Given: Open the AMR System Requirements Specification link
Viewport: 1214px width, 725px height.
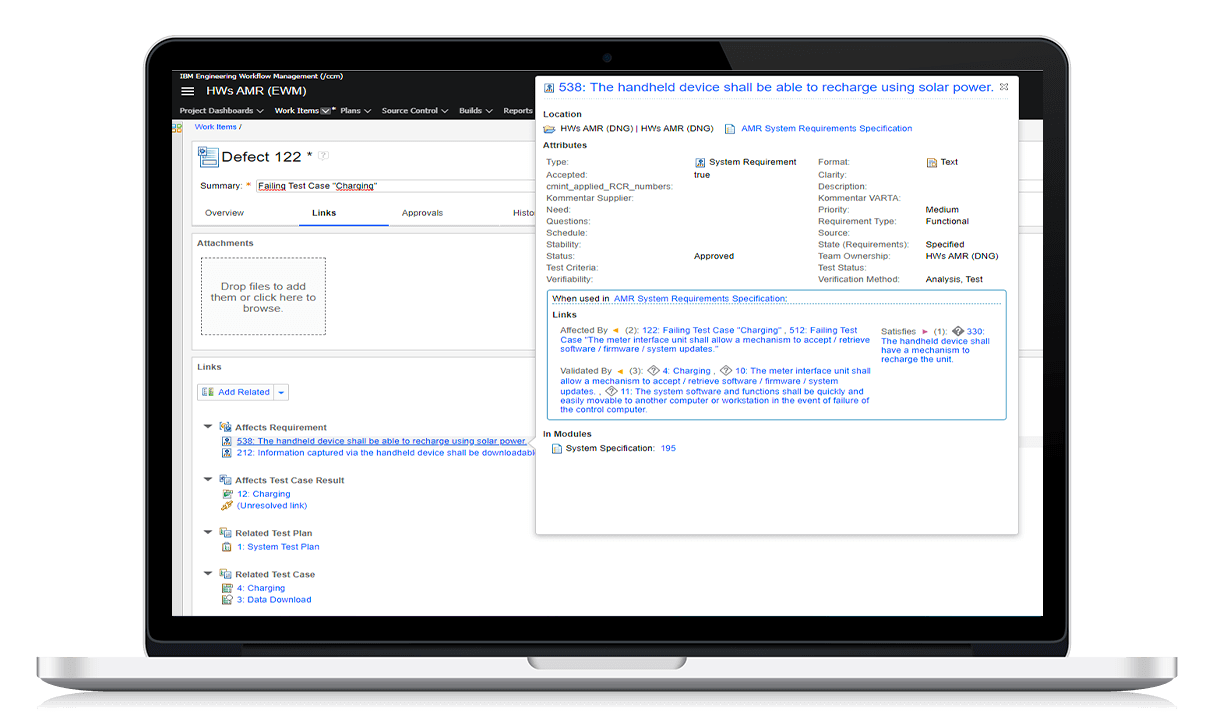Looking at the screenshot, I should pyautogui.click(x=825, y=128).
